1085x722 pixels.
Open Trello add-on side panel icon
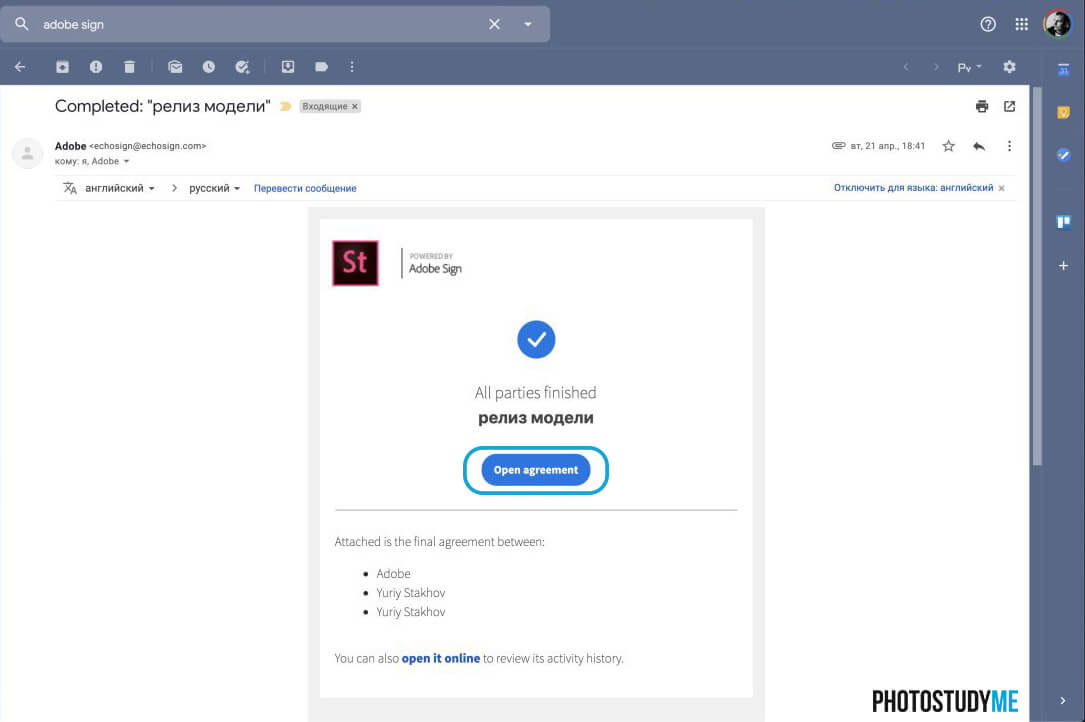[1064, 222]
